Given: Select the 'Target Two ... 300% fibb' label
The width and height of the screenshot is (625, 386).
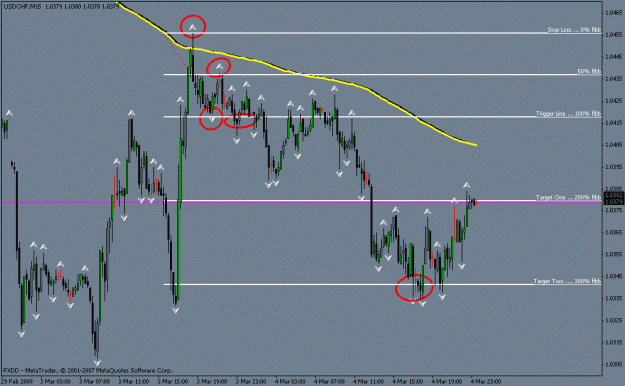Looking at the screenshot, I should [567, 281].
